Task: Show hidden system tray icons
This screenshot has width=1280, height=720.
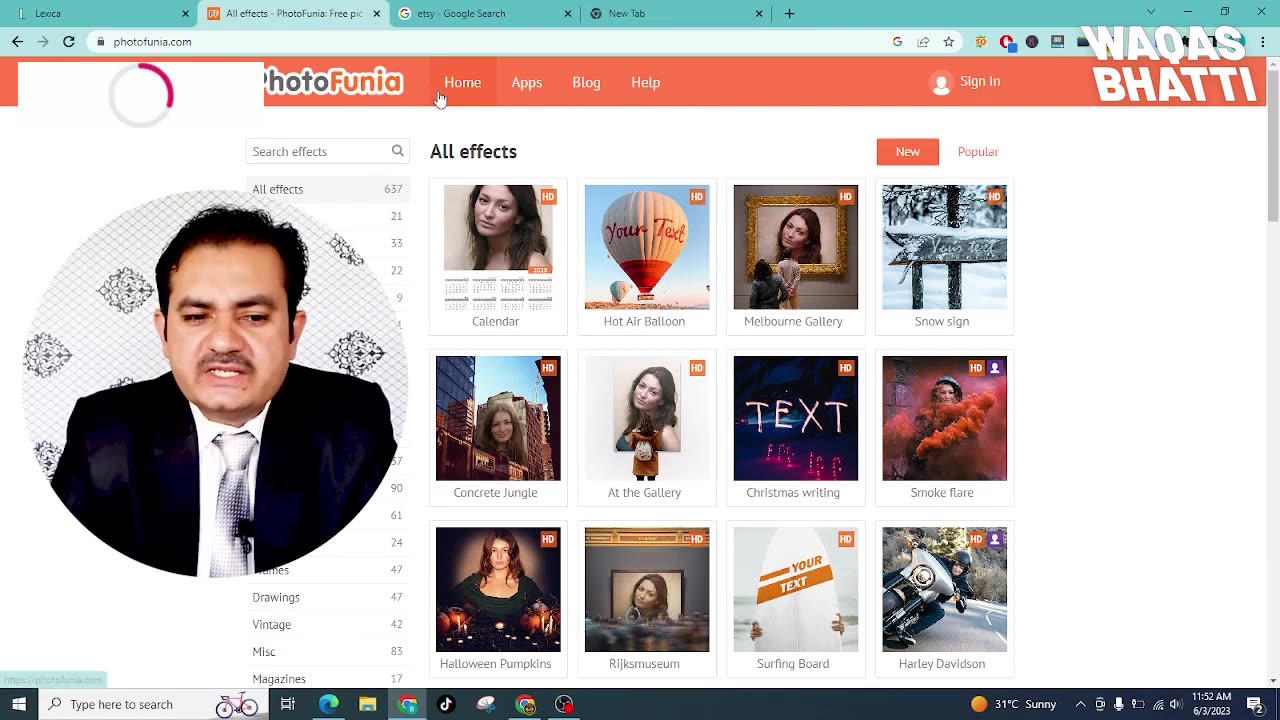Action: point(1080,704)
